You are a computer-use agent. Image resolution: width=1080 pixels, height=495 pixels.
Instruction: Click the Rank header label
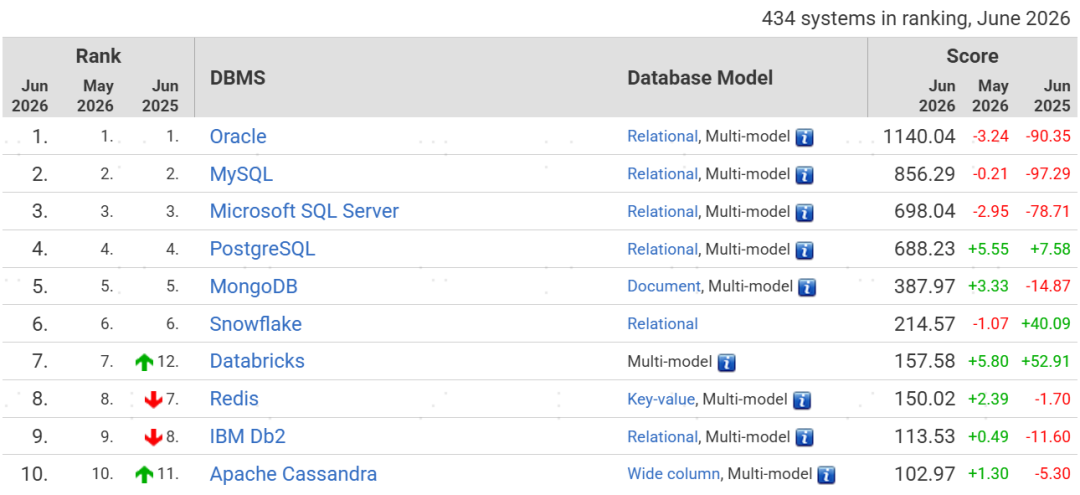98,56
